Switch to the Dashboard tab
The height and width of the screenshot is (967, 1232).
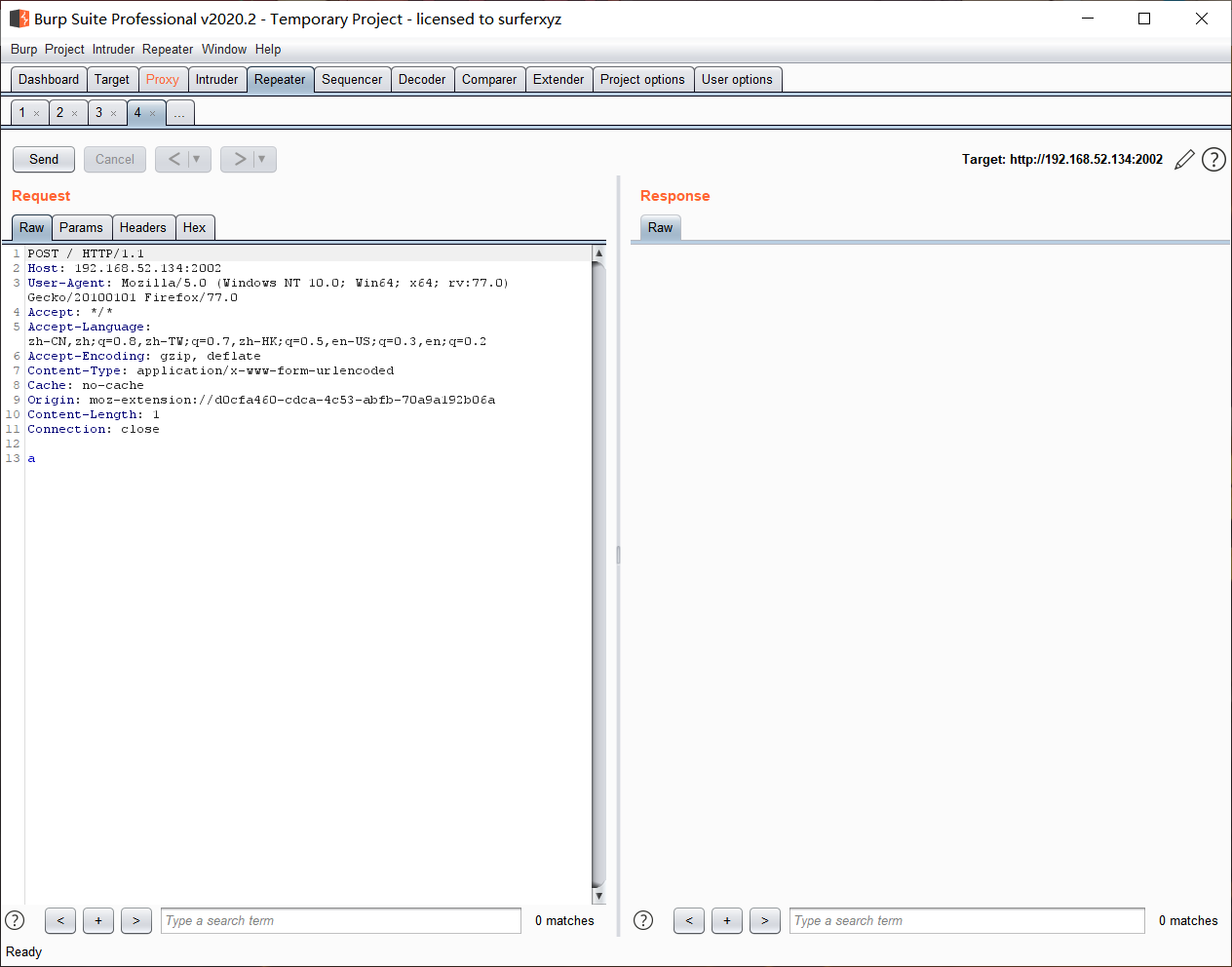[x=49, y=80]
